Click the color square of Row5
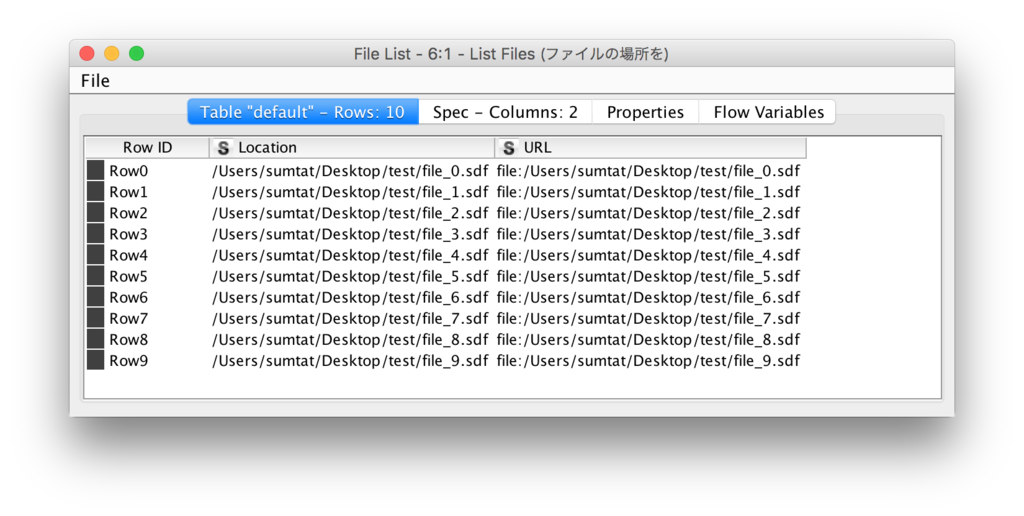This screenshot has height=516, width=1024. [x=95, y=276]
